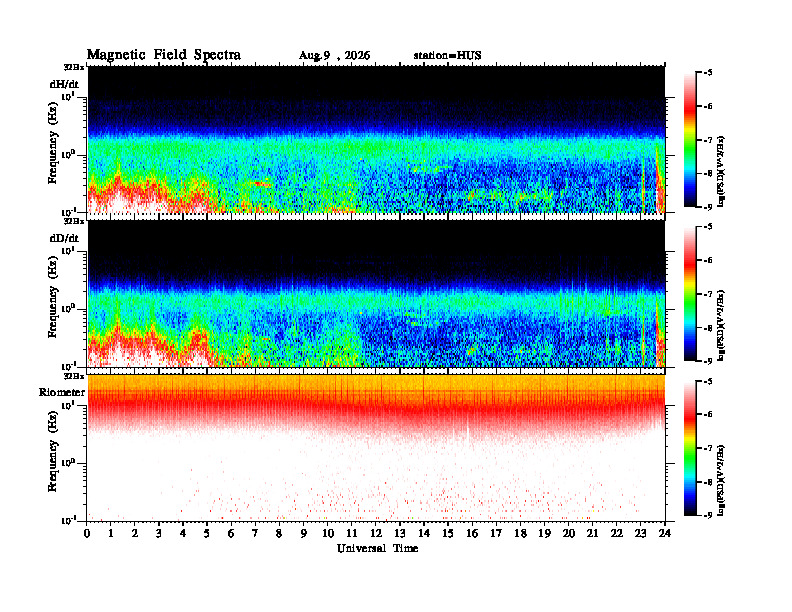This screenshot has width=792, height=612.
Task: Click hour tick "6" on time axis
Action: point(231,534)
